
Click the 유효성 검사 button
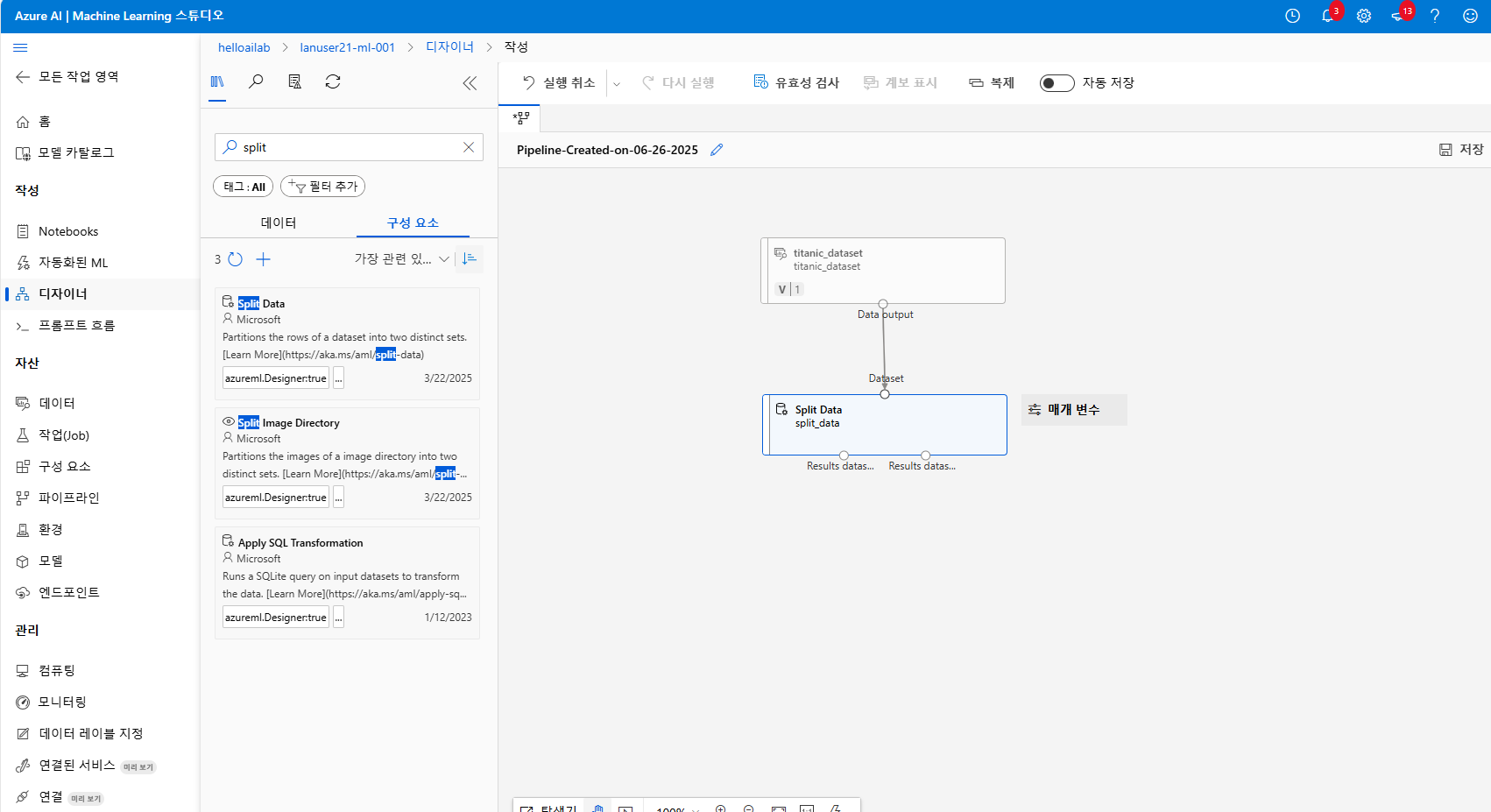click(796, 83)
